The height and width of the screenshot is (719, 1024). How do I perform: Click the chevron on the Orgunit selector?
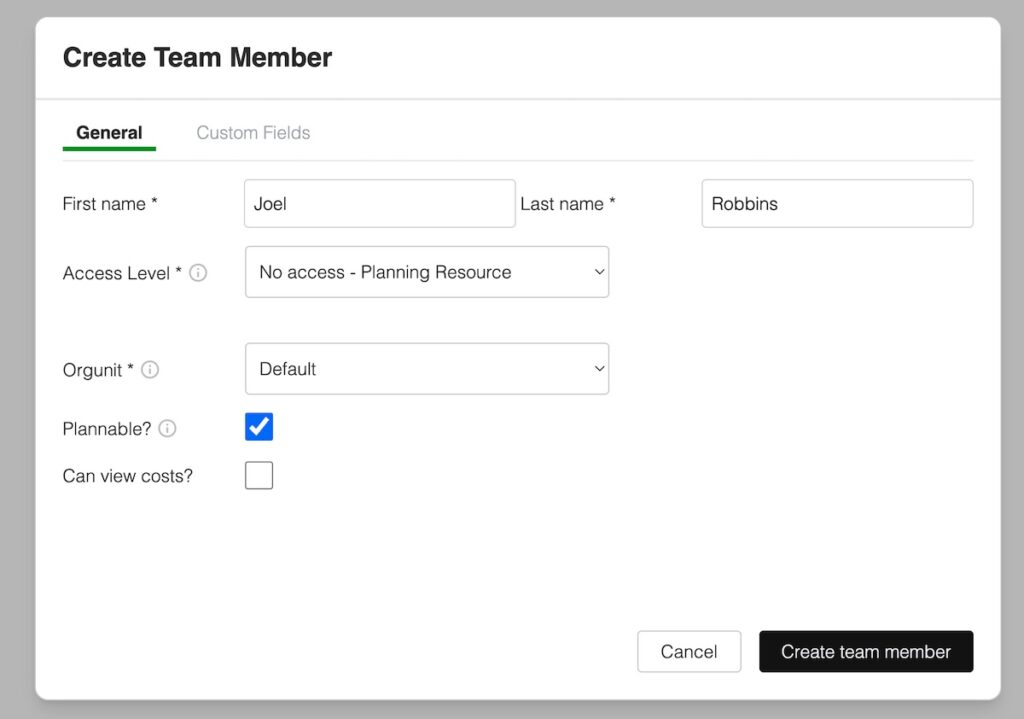(597, 368)
